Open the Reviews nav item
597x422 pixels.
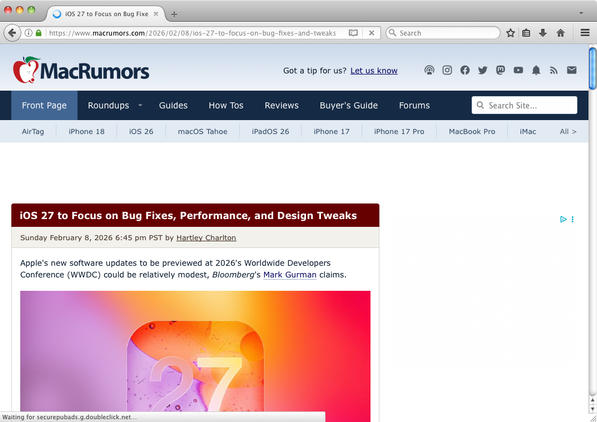[x=281, y=105]
